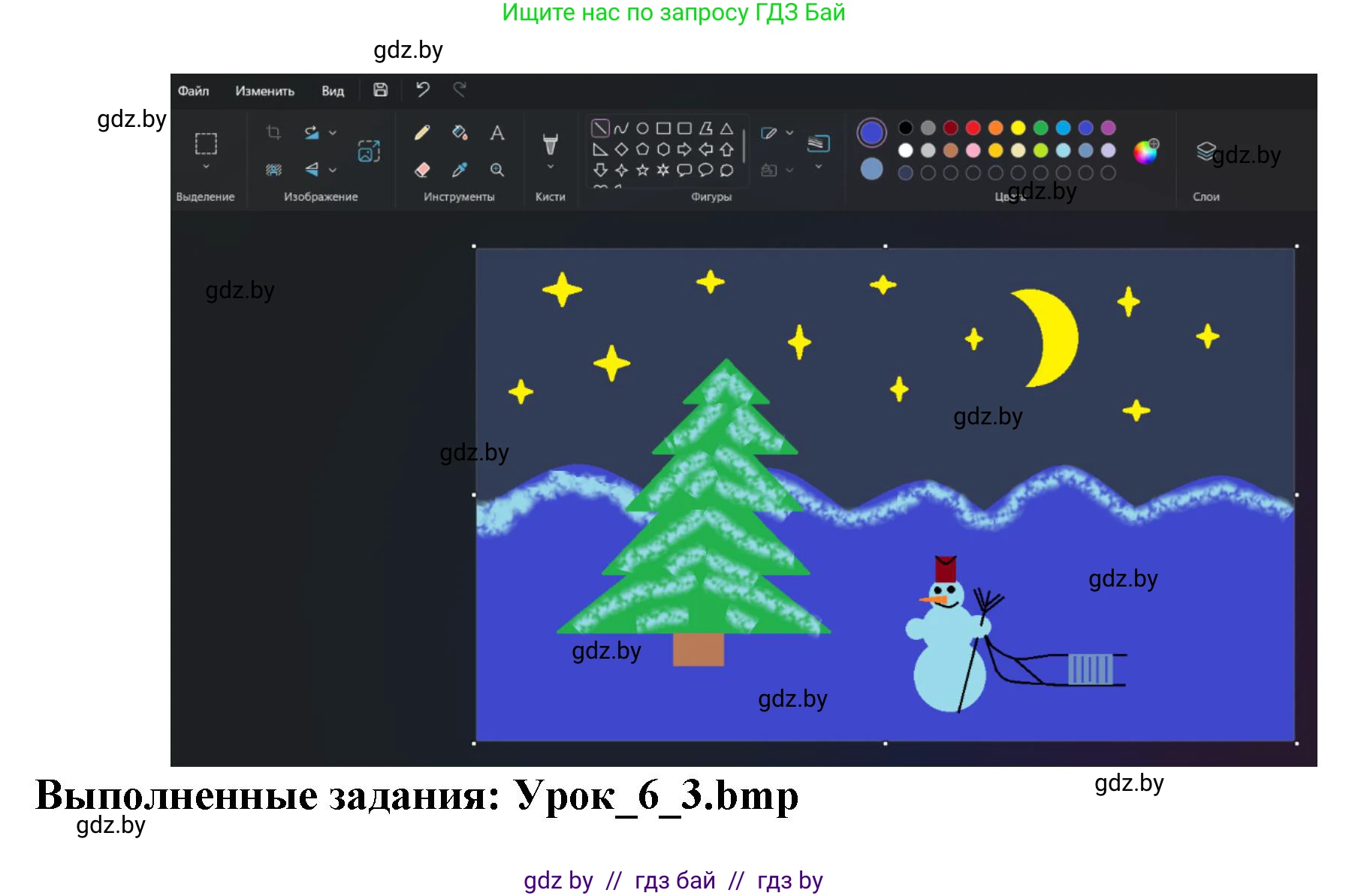Open the Brushes dropdown arrow
The image size is (1349, 896).
pos(551,167)
